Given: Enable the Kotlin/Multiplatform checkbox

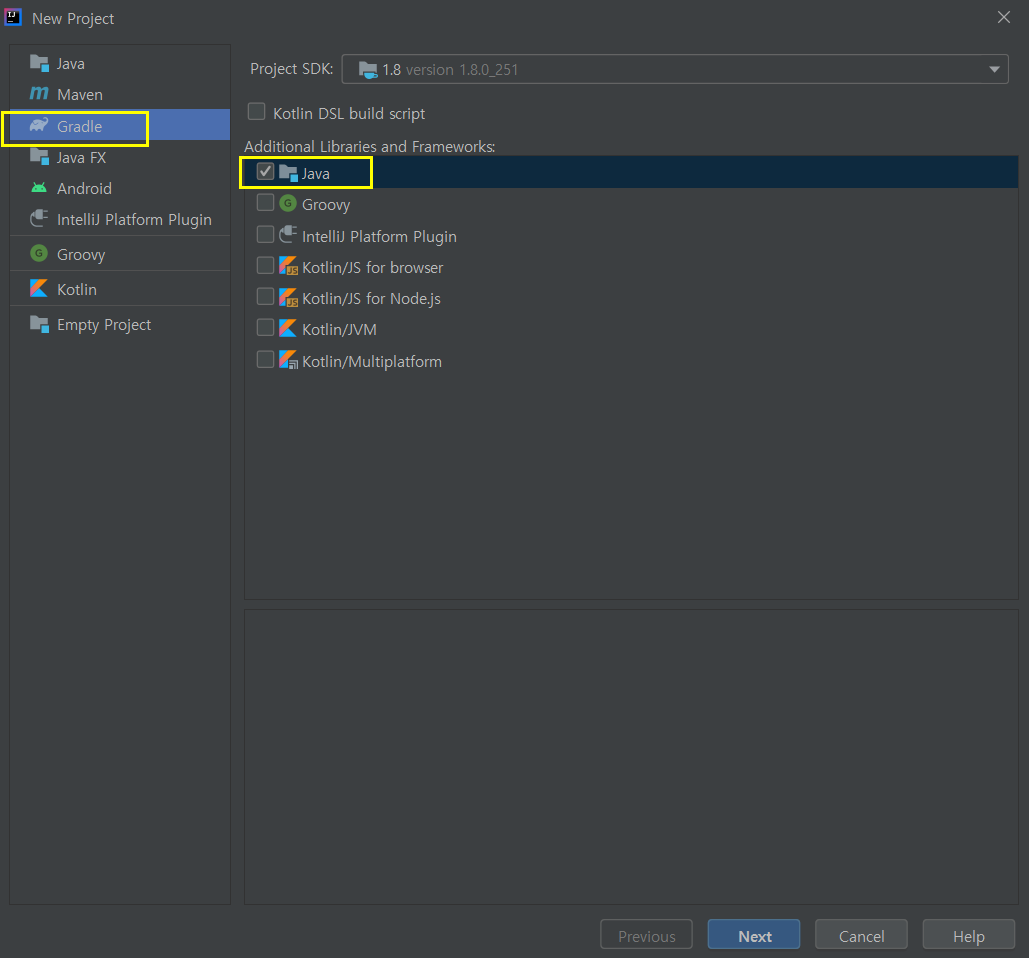Looking at the screenshot, I should [265, 360].
